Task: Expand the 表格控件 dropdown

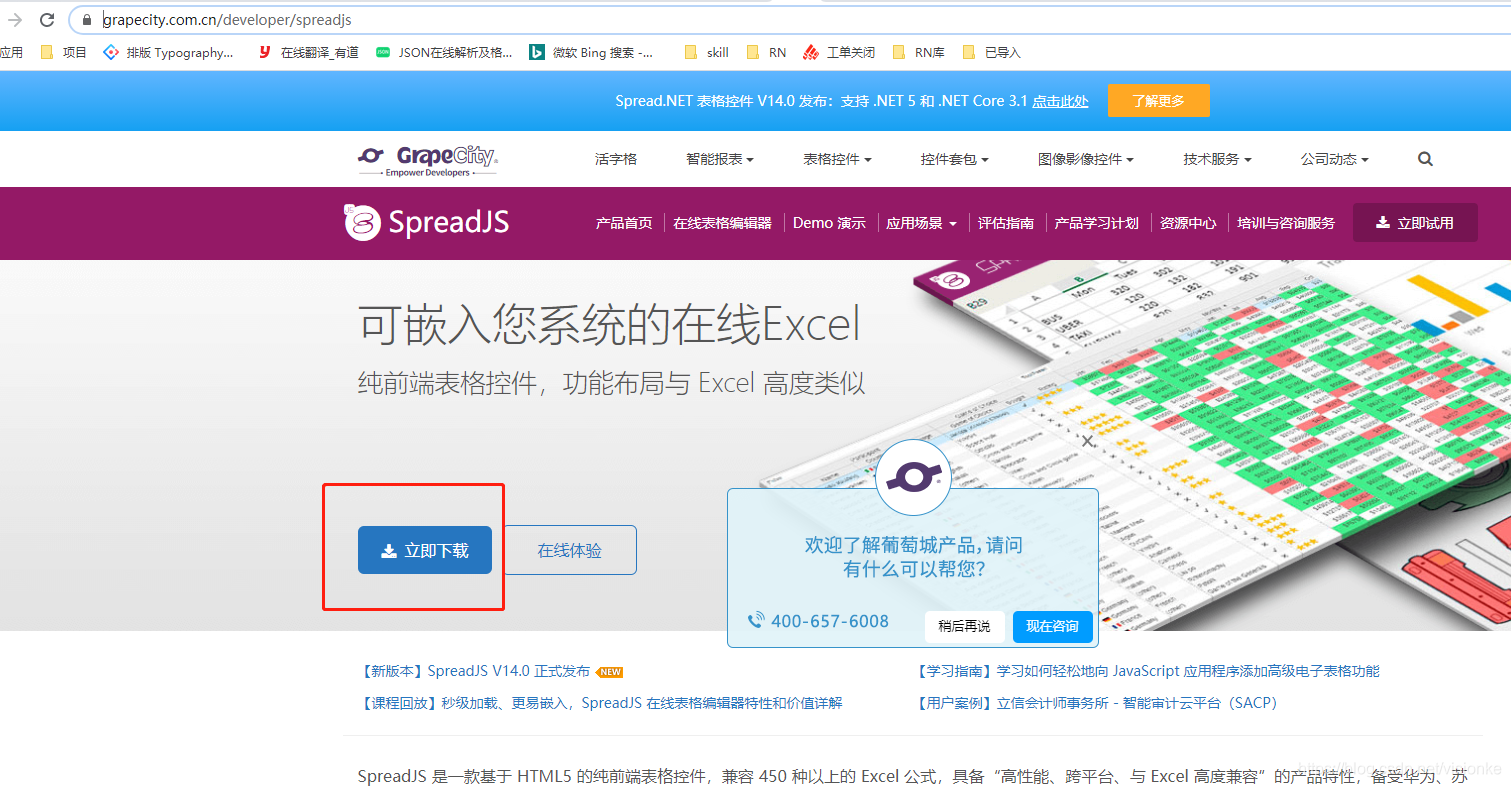Action: (837, 159)
